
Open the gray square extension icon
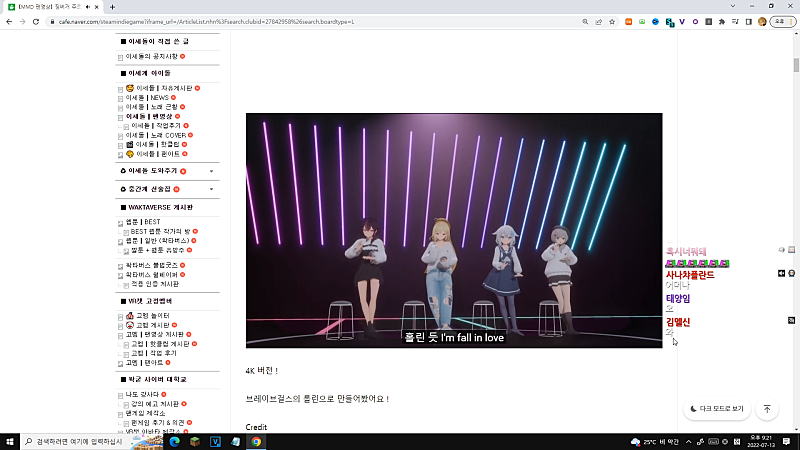tap(709, 22)
